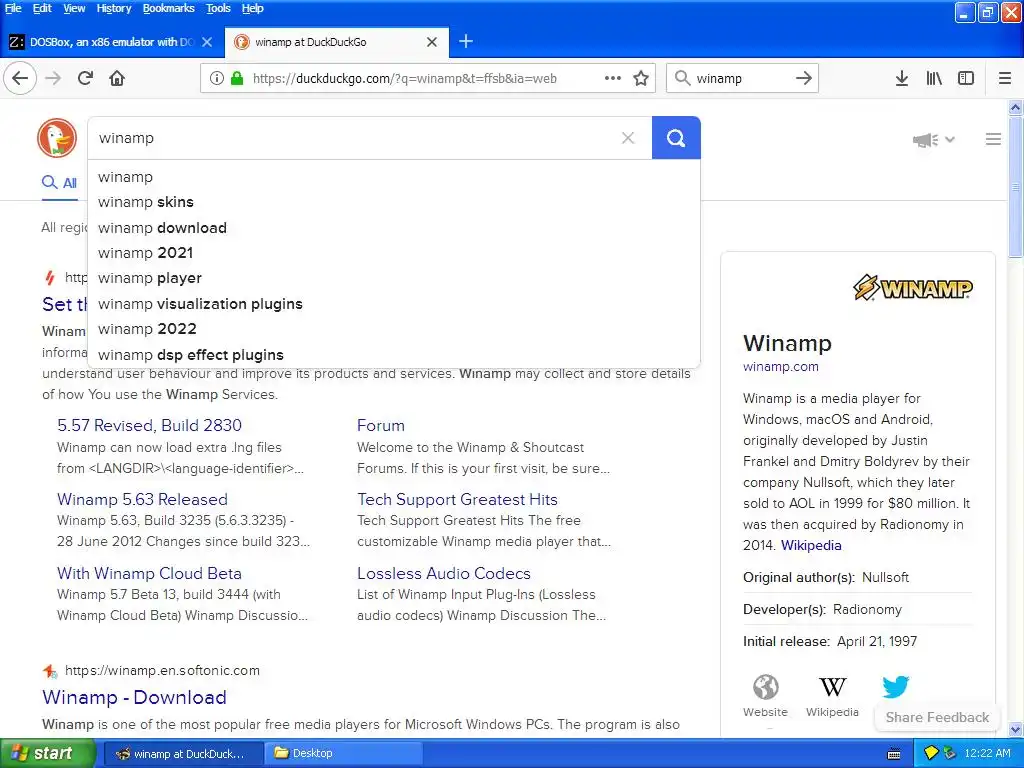Open the History menu
Viewport: 1024px width, 768px height.
(x=114, y=8)
